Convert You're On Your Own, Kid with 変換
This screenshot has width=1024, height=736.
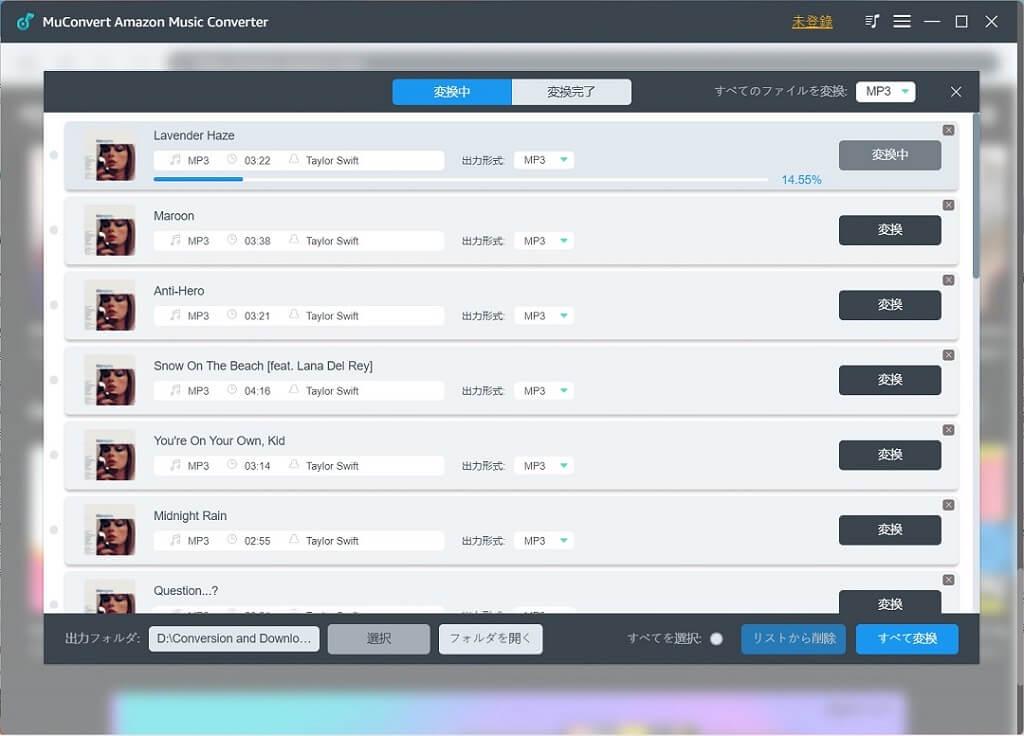889,455
